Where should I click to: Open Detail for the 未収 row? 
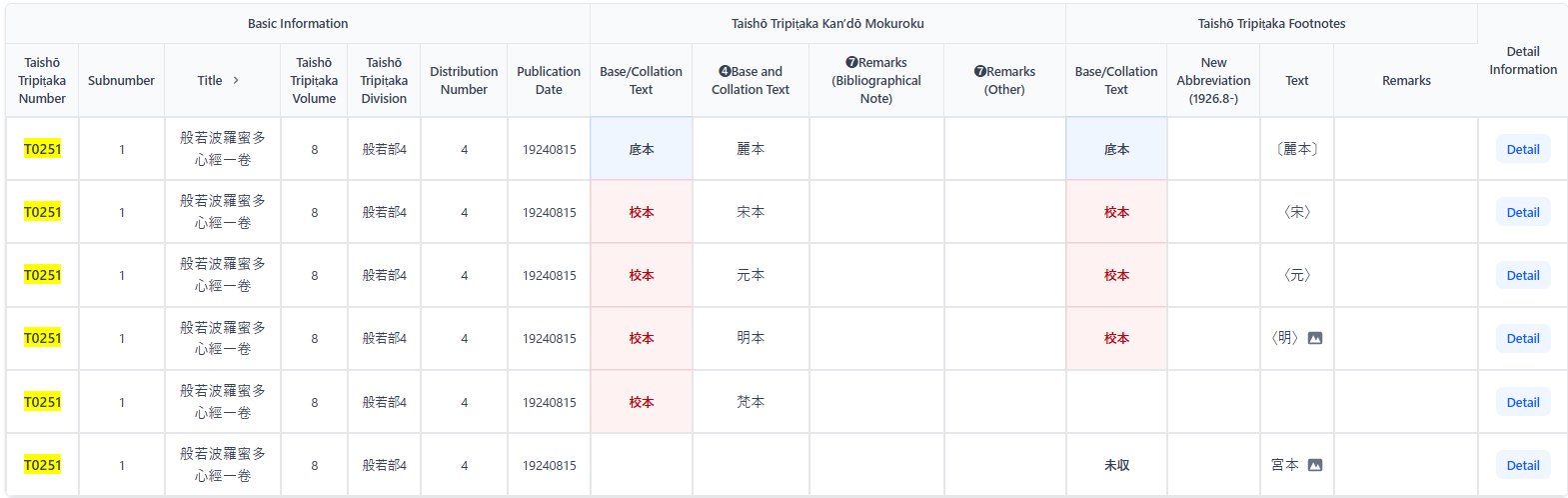(1522, 465)
